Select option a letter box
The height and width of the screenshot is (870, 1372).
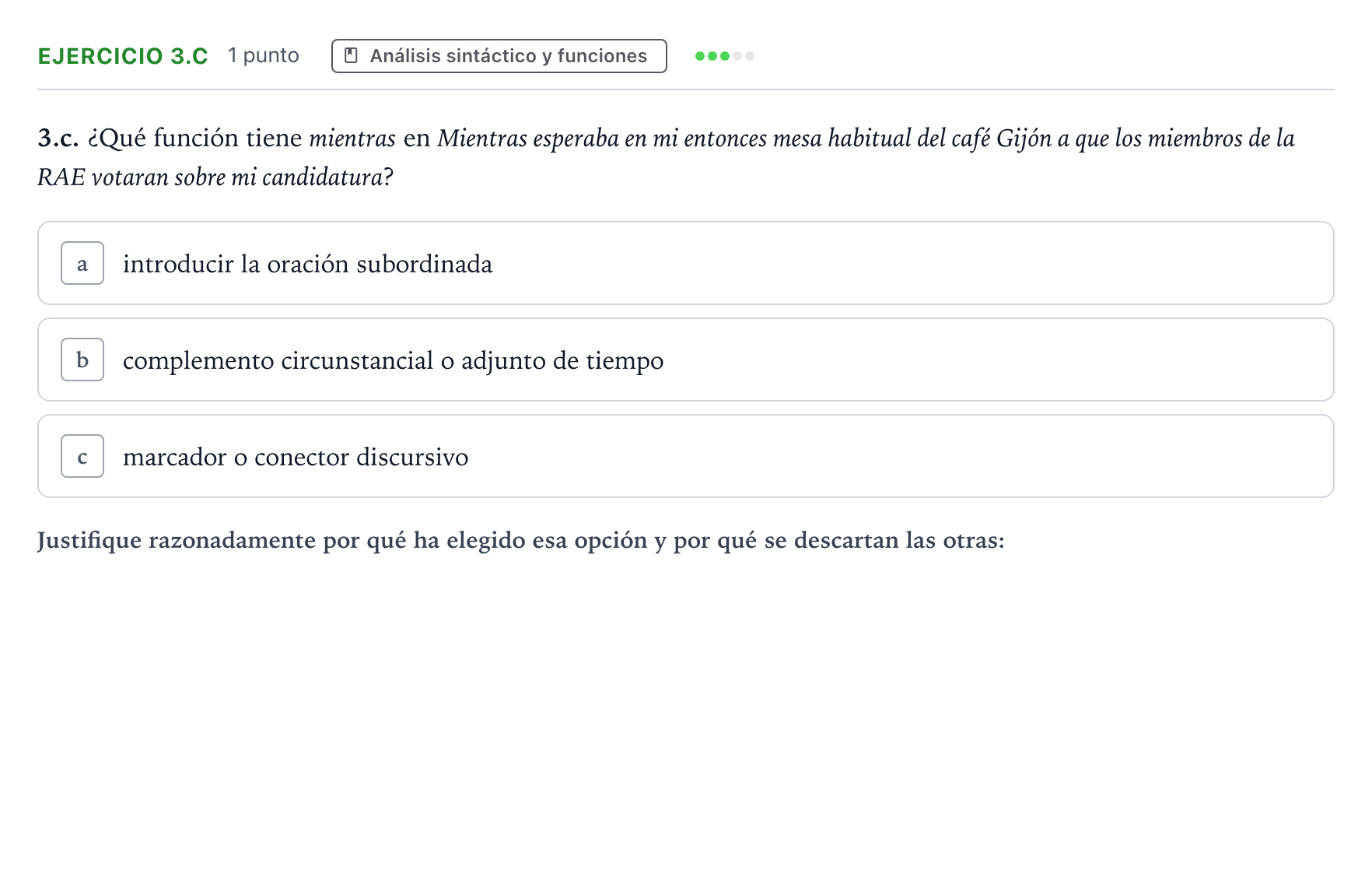pyautogui.click(x=82, y=263)
